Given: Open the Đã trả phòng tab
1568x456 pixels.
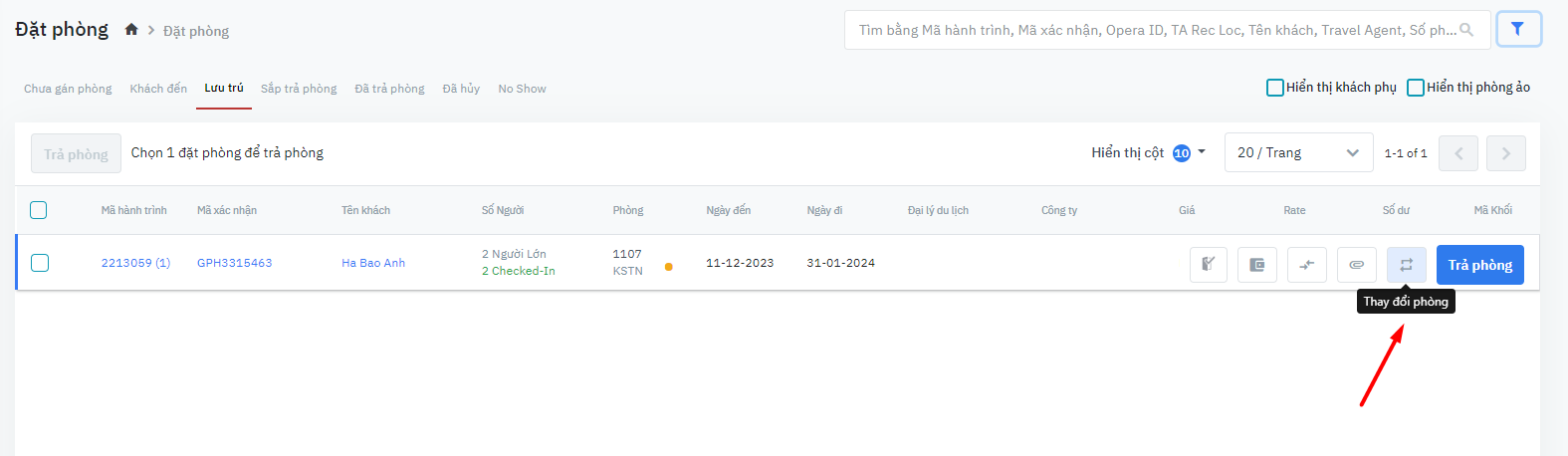Looking at the screenshot, I should pos(389,89).
